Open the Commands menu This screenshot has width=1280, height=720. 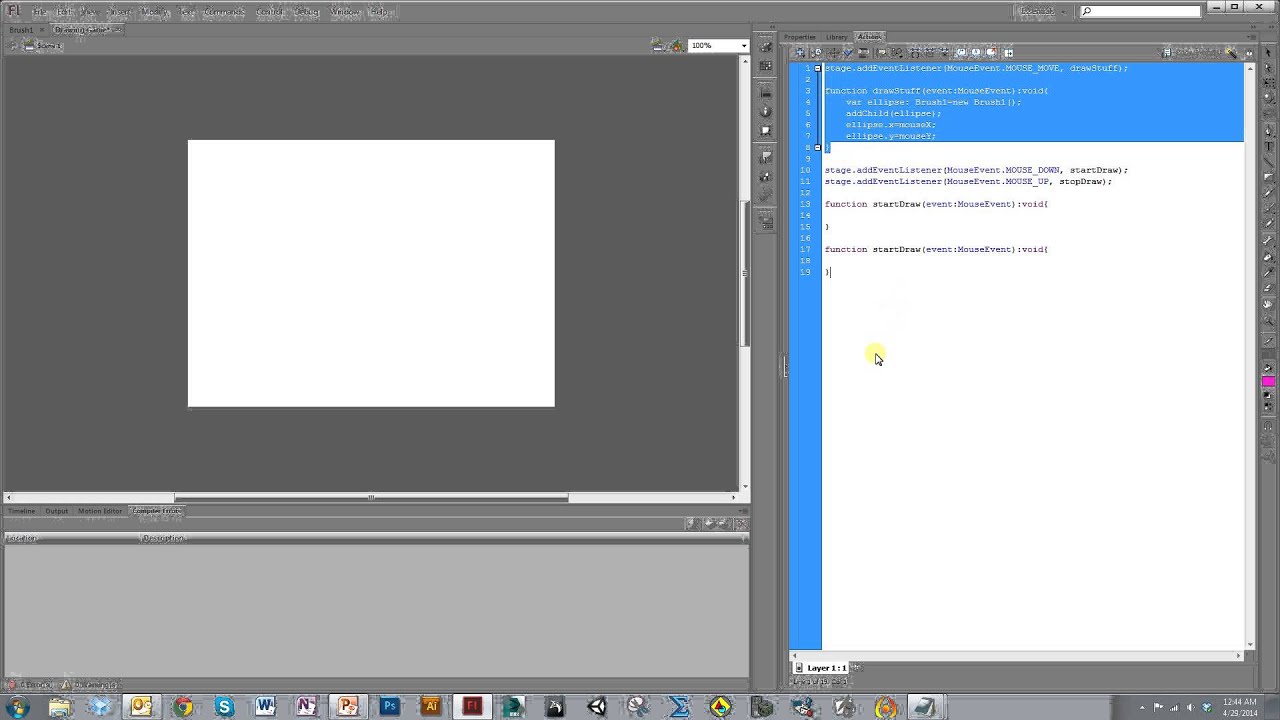pos(224,12)
